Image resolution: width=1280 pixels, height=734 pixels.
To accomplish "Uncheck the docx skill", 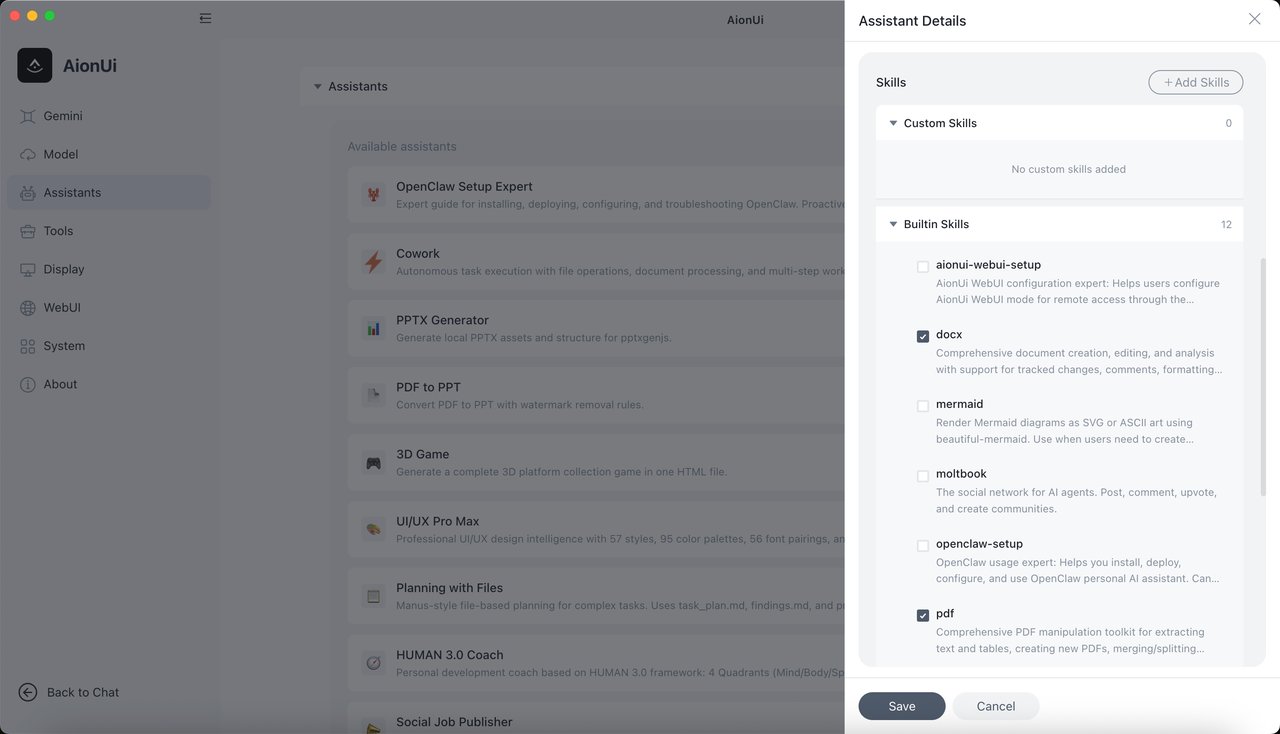I will click(x=922, y=336).
